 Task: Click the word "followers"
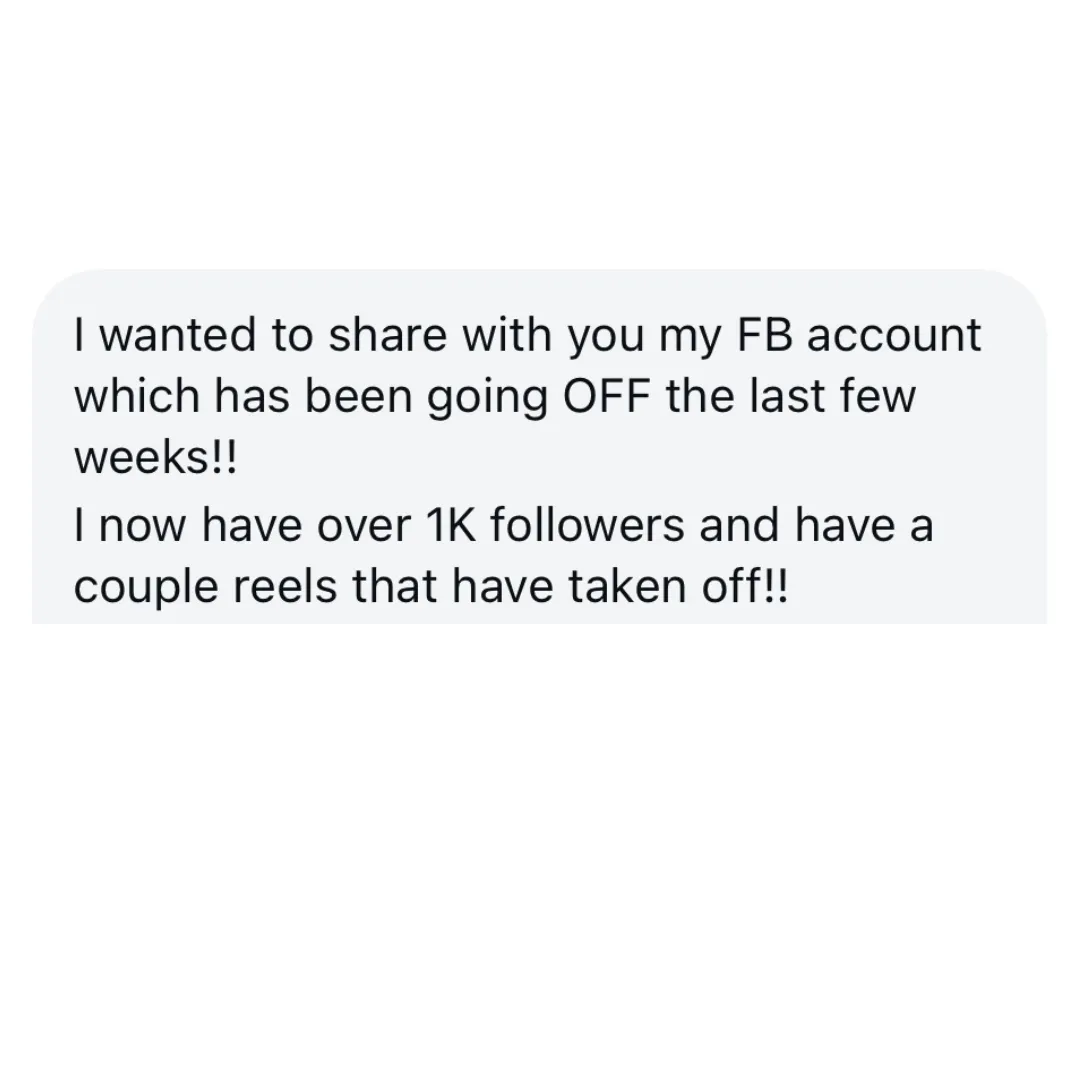[x=588, y=524]
